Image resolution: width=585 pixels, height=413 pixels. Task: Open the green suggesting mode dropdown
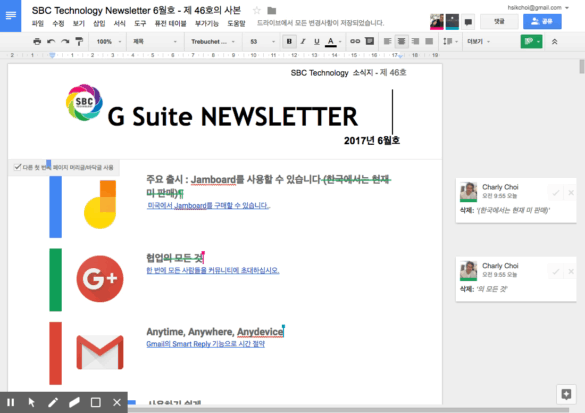531,41
